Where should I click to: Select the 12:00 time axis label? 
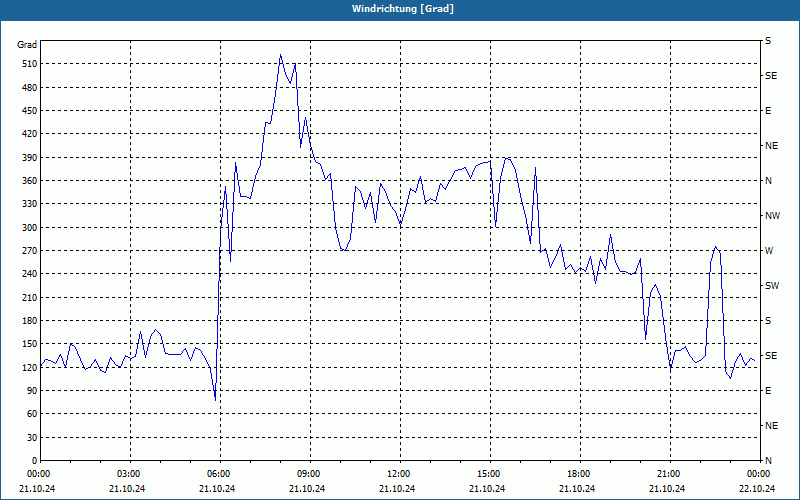coord(400,474)
